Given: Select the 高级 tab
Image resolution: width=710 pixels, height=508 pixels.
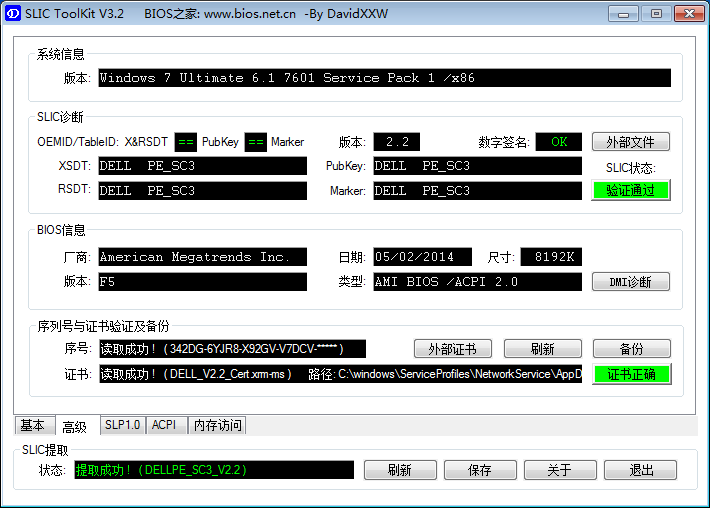Looking at the screenshot, I should pyautogui.click(x=75, y=426).
